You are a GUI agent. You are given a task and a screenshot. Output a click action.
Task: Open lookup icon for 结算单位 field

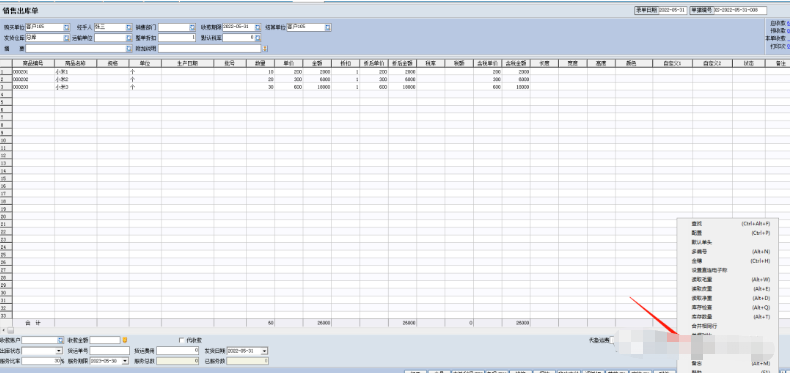[328, 27]
